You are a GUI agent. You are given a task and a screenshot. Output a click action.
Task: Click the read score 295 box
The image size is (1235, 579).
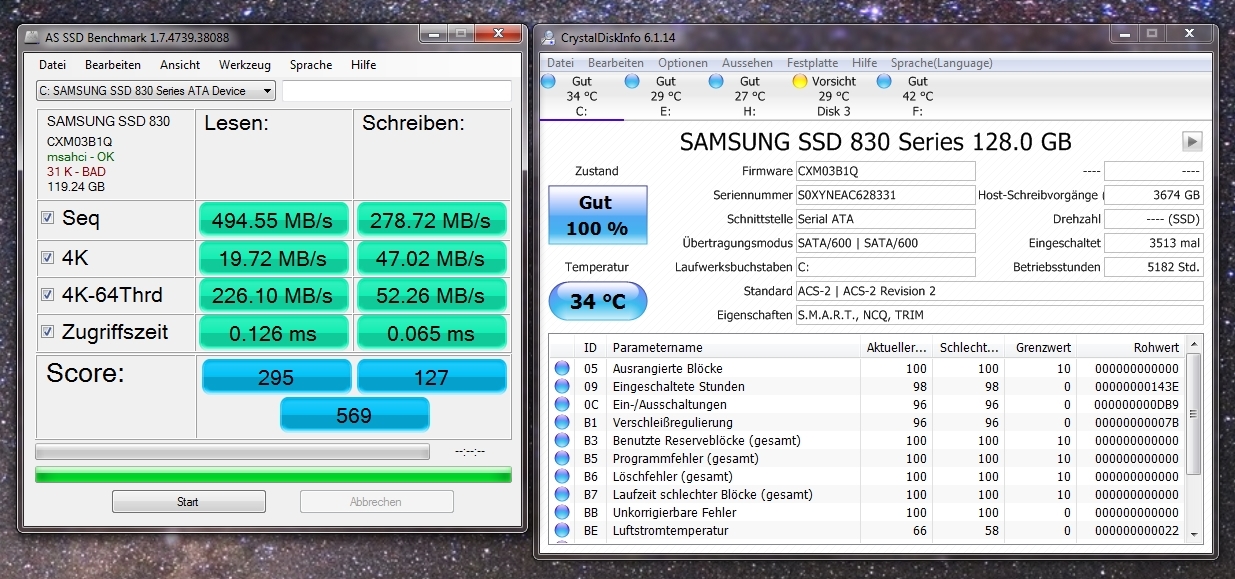[x=276, y=377]
